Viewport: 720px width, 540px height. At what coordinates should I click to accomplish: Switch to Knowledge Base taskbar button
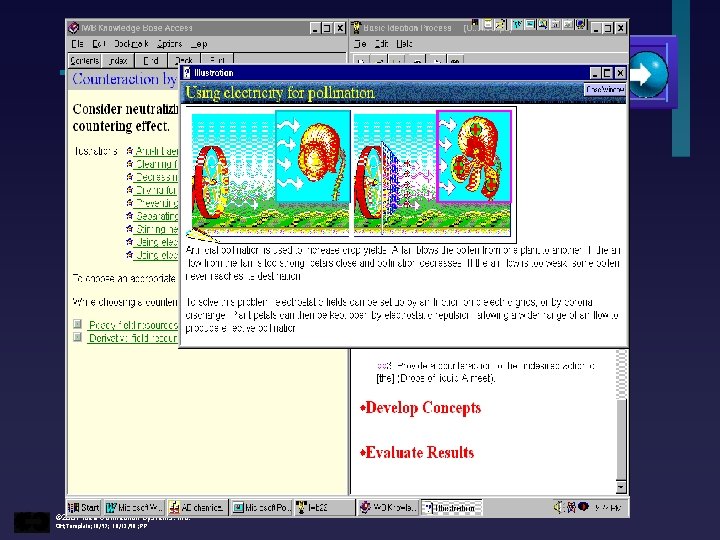tap(388, 507)
